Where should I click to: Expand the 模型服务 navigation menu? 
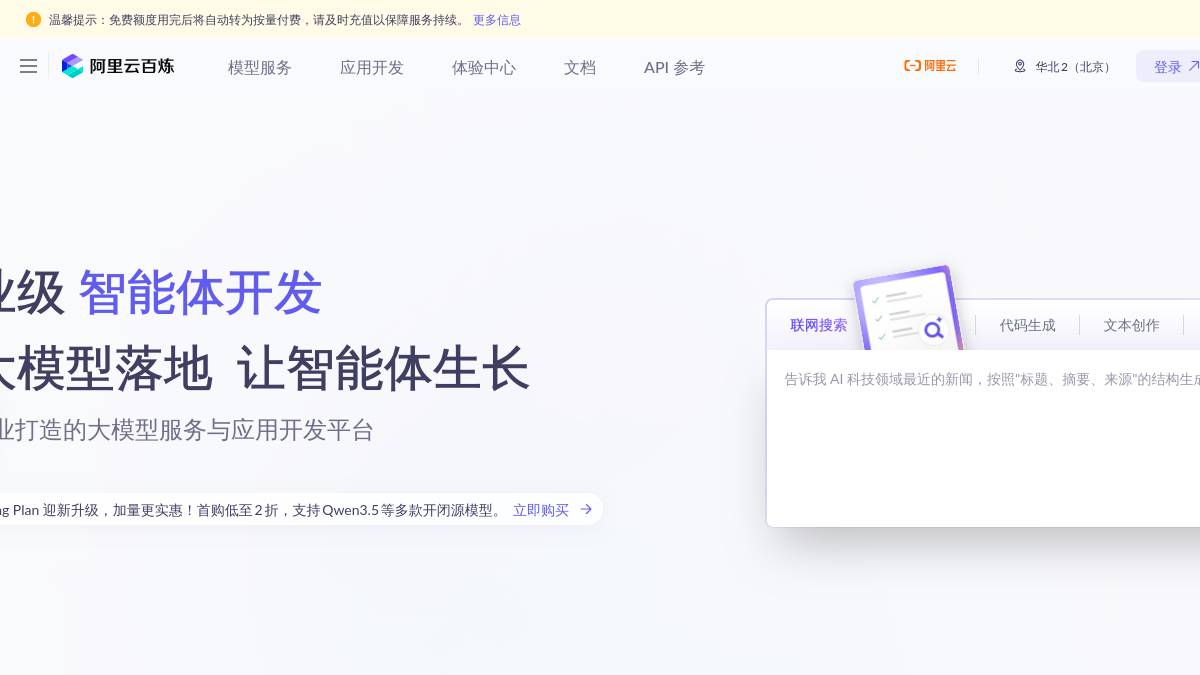coord(260,67)
